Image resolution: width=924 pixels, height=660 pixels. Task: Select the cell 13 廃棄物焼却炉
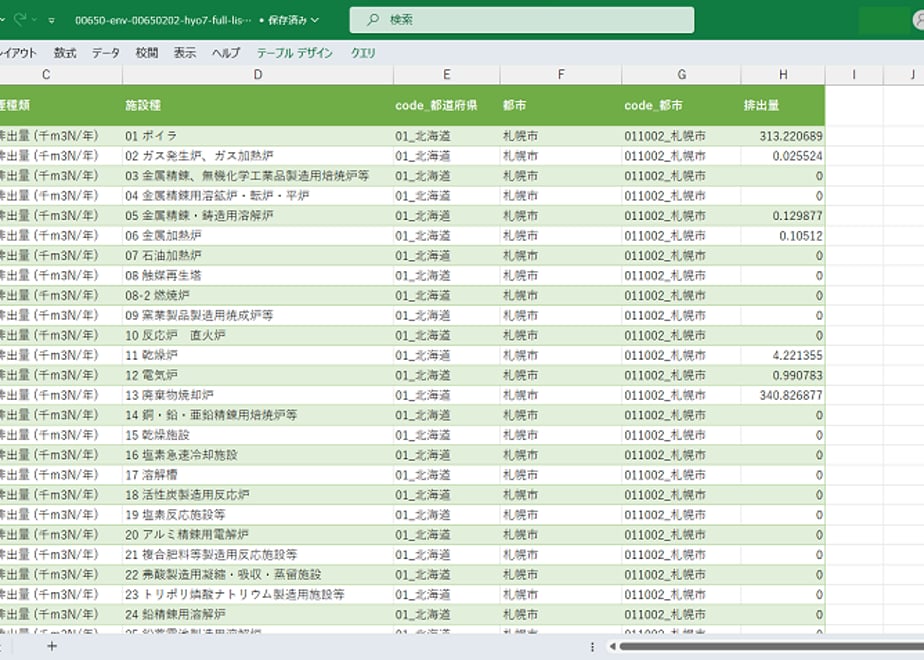point(258,395)
